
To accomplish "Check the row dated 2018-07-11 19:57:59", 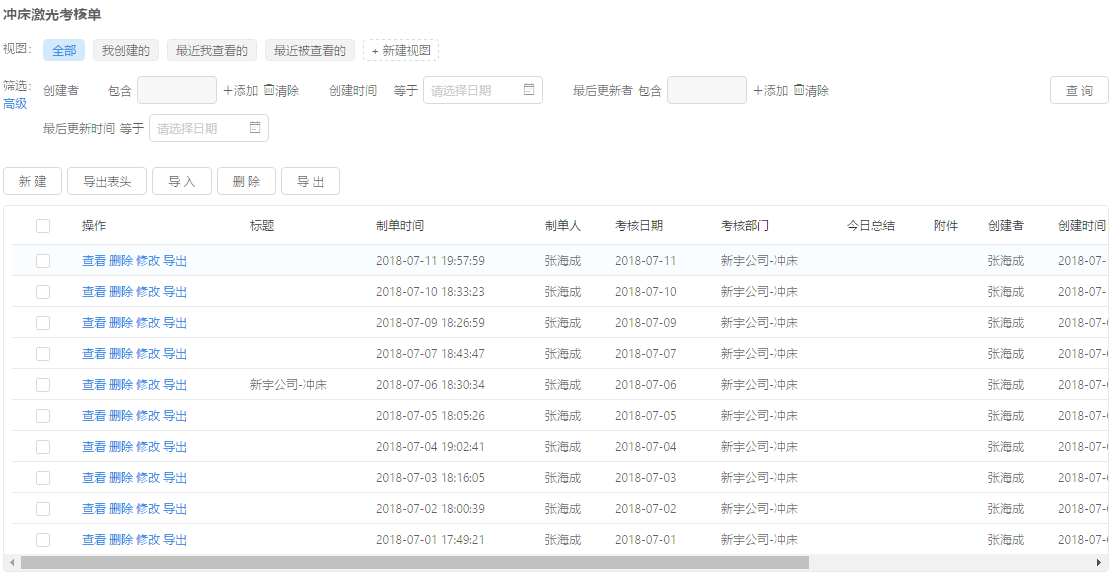I will pos(43,261).
